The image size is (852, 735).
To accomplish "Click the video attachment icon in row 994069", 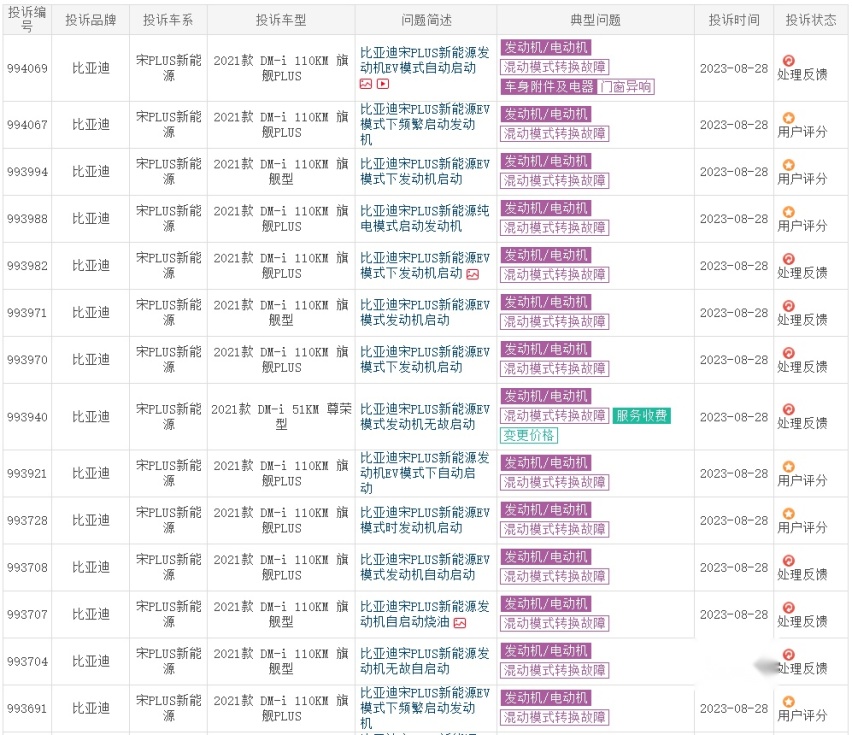I will 383,84.
